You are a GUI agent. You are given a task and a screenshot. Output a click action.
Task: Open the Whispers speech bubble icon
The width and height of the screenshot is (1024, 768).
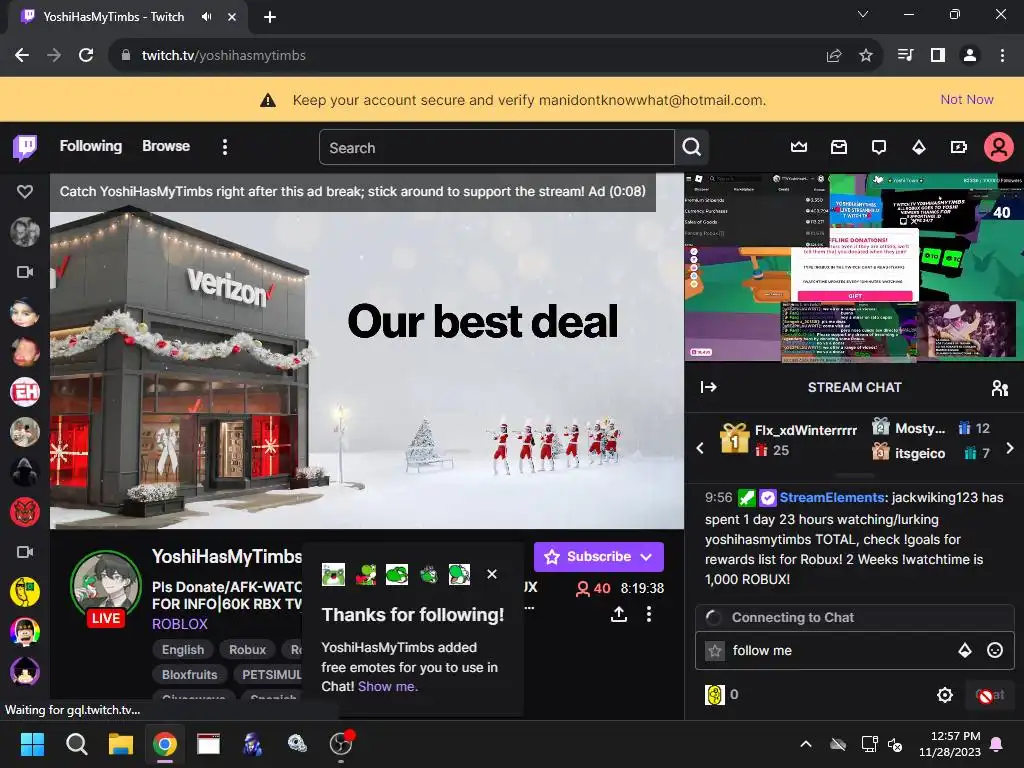[879, 147]
